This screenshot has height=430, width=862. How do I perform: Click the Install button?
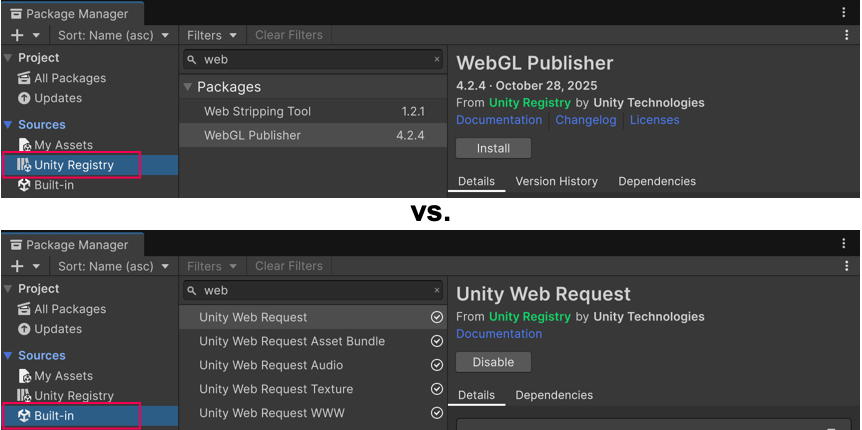[x=494, y=148]
